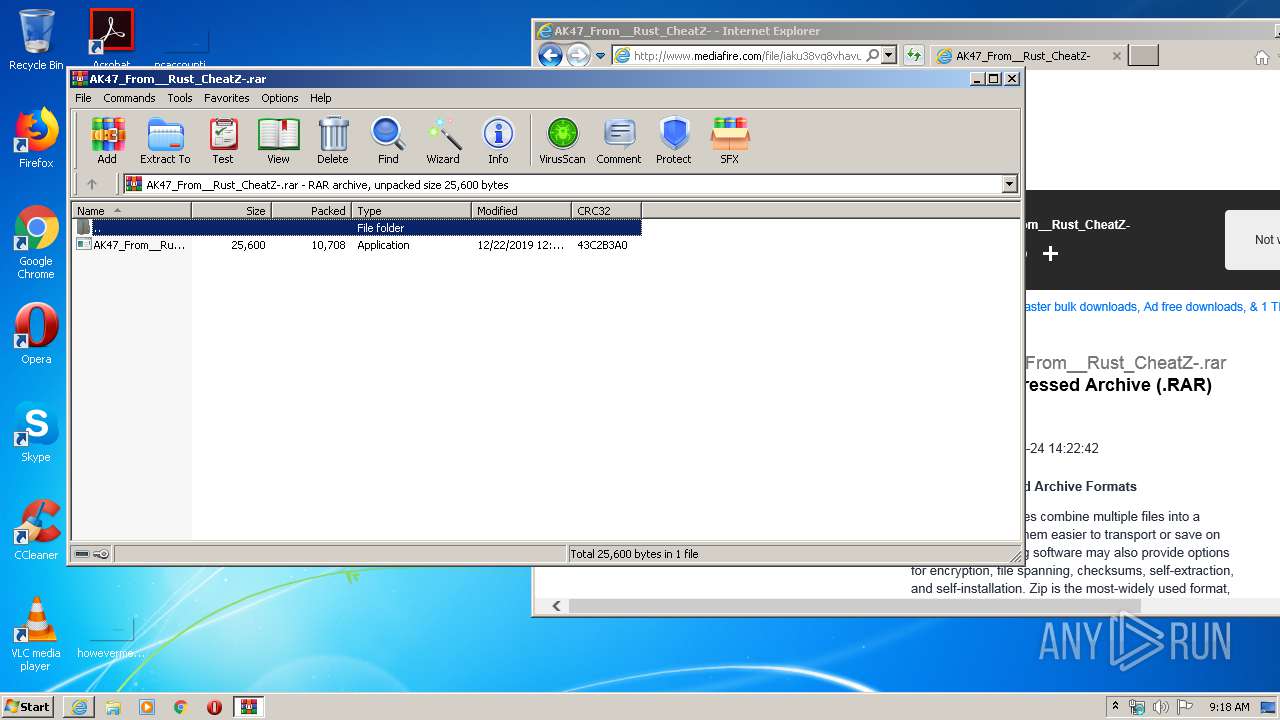This screenshot has width=1280, height=720.
Task: Click the packed size 10,708 cell
Action: (328, 245)
